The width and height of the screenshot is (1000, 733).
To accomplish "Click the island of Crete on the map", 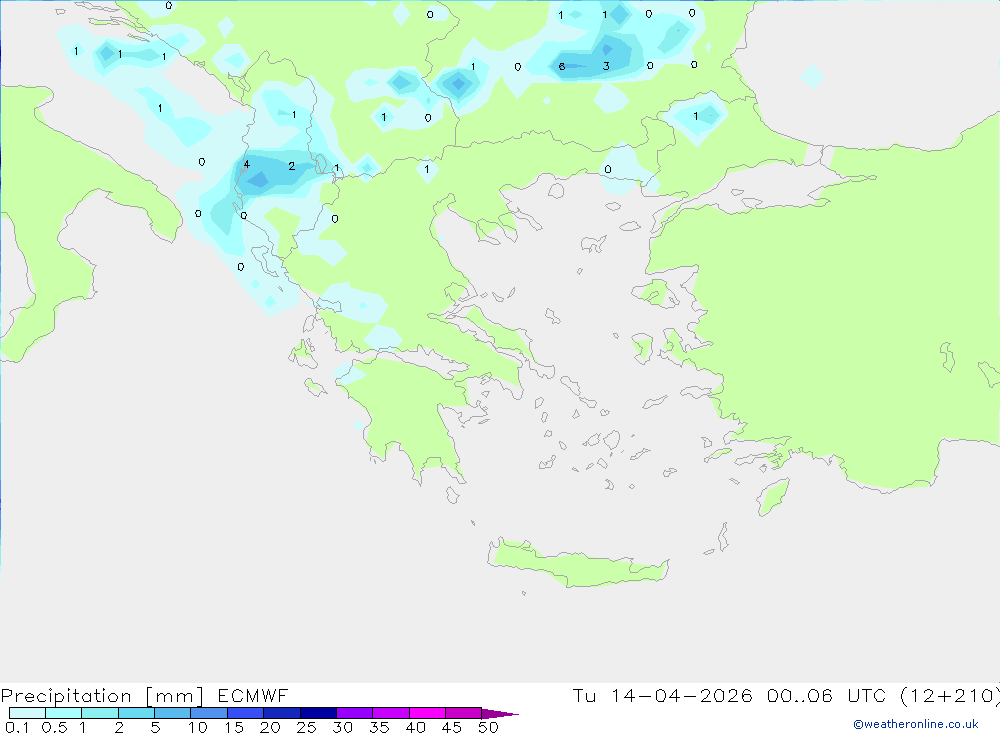I will point(577,564).
